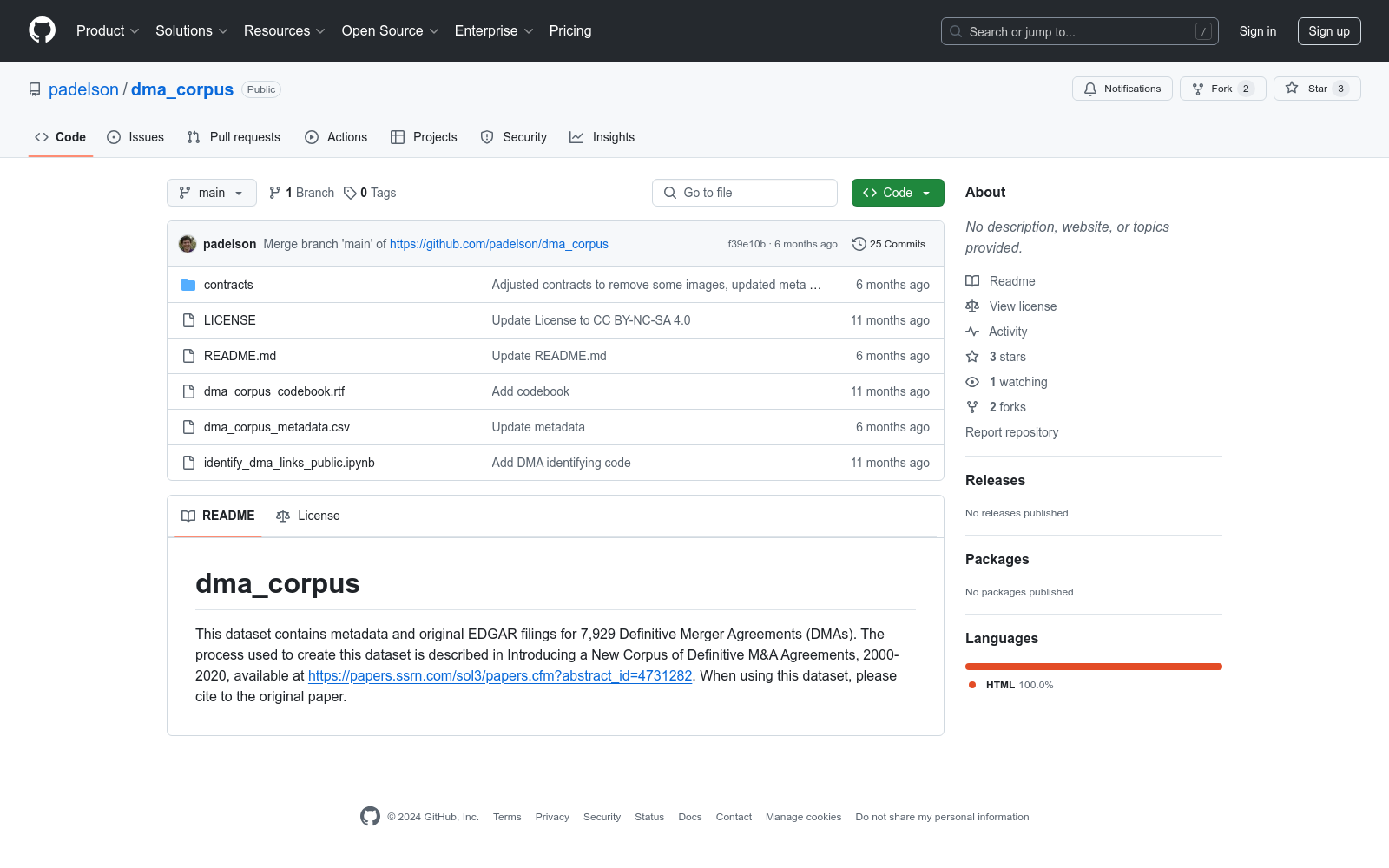The image size is (1389, 868).
Task: Open the footer Terms link
Action: 507,817
